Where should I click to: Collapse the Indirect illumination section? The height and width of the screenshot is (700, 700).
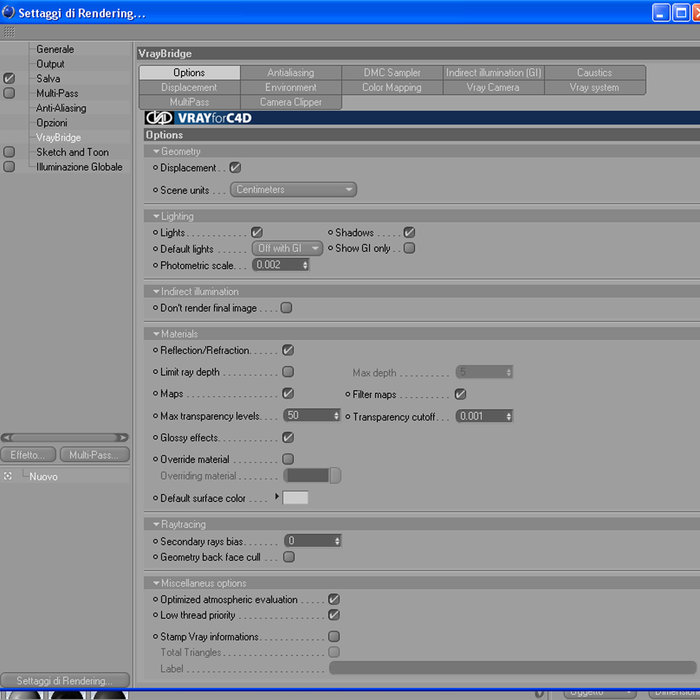coord(156,292)
